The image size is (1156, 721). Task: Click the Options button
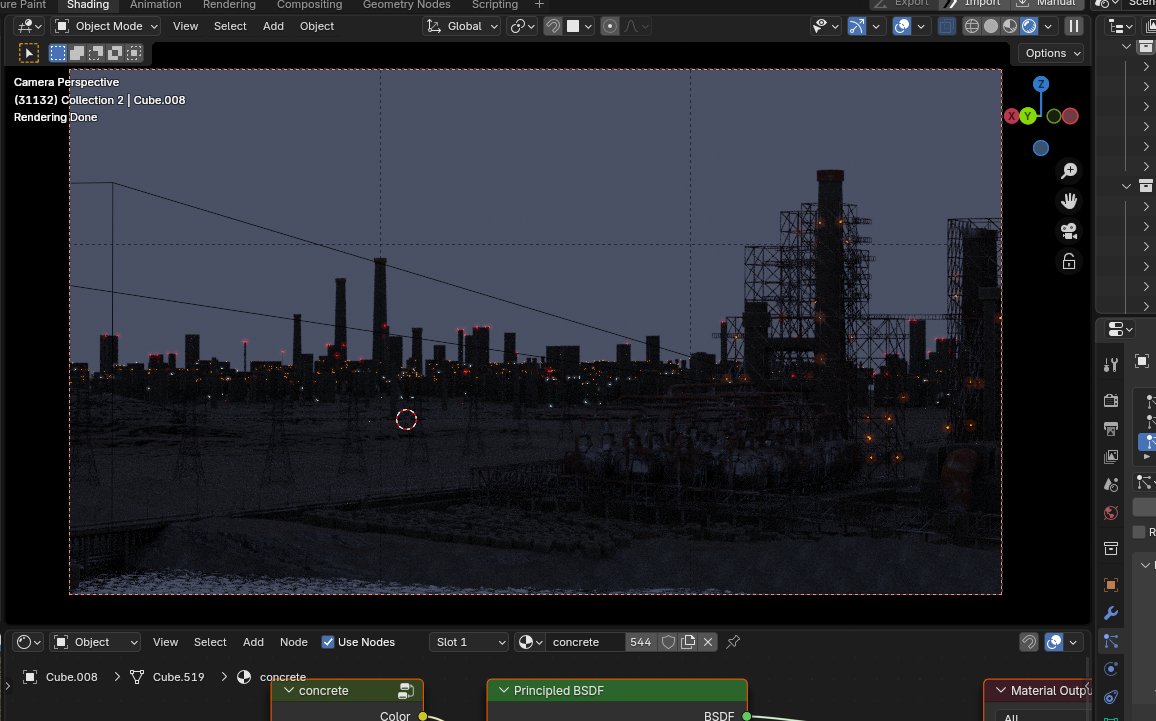point(1051,53)
